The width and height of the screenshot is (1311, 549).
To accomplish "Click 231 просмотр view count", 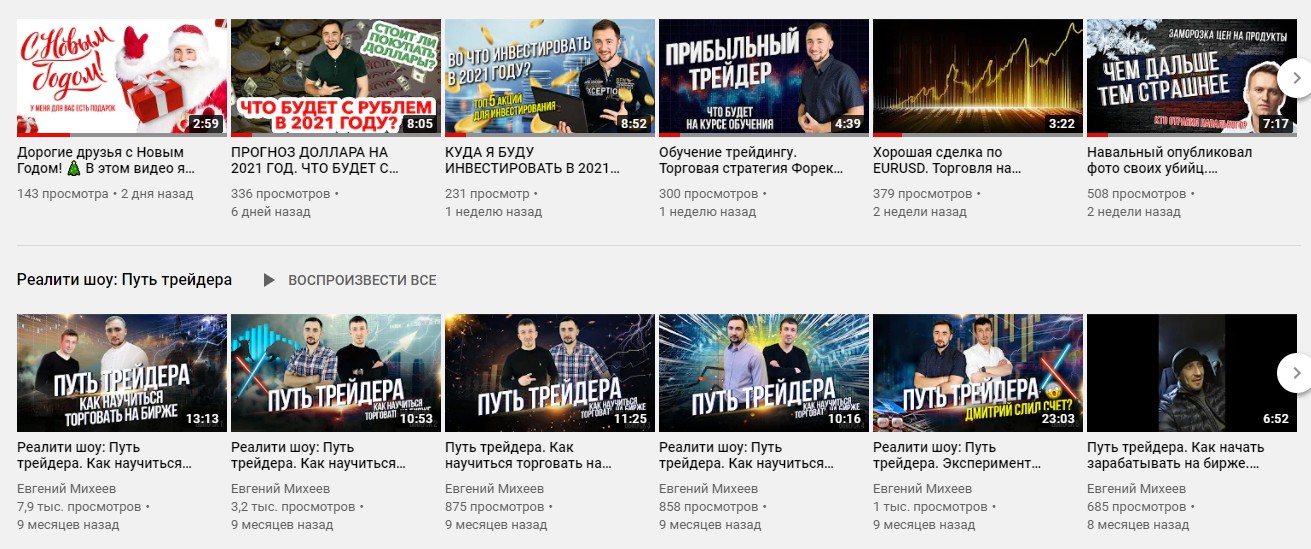I will (x=487, y=193).
